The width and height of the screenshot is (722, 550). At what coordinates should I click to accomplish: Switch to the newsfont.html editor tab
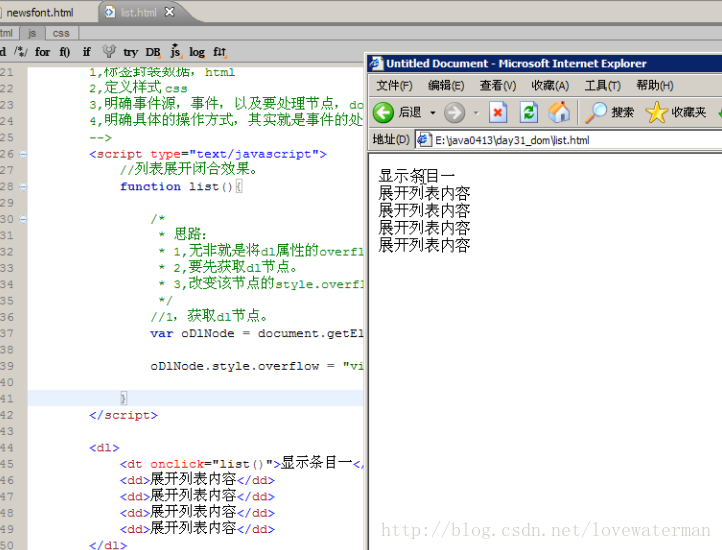pos(40,12)
